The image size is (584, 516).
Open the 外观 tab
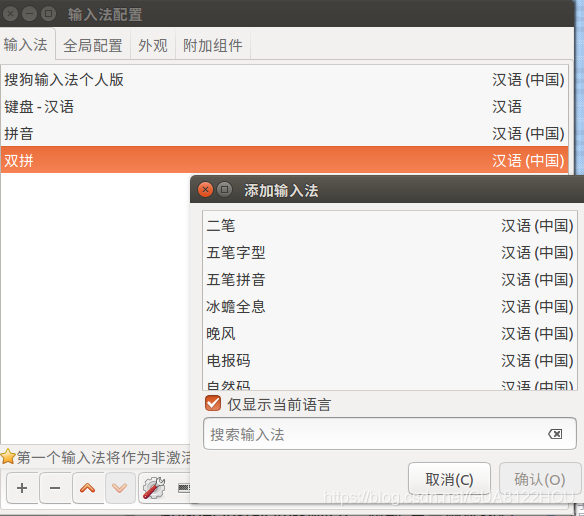click(153, 46)
